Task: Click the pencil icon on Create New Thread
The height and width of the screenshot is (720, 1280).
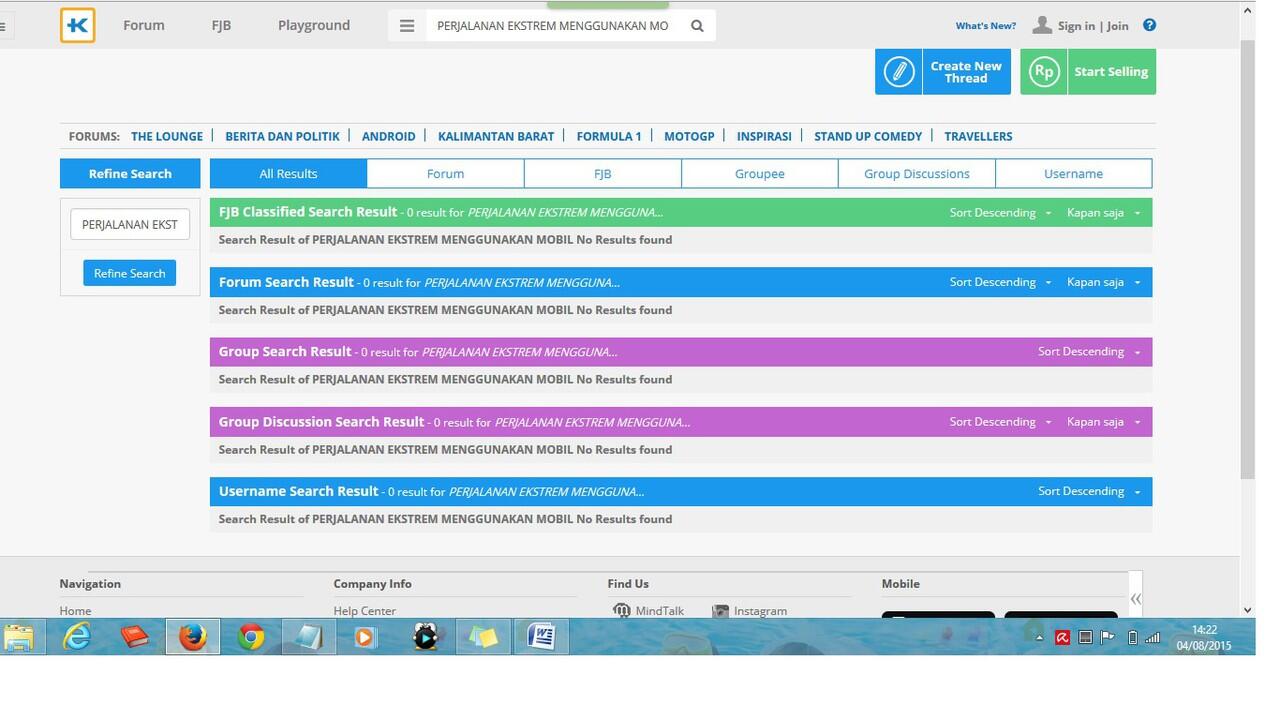Action: [x=898, y=72]
